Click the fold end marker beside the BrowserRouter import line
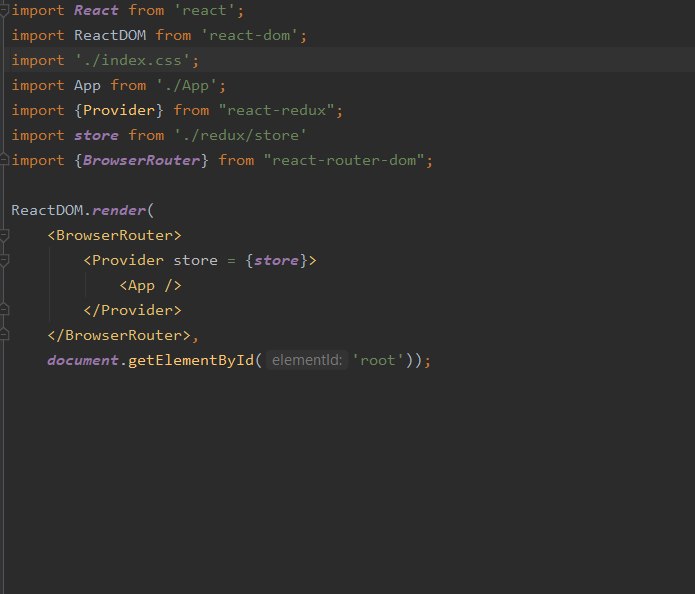Image resolution: width=695 pixels, height=594 pixels. [4, 160]
